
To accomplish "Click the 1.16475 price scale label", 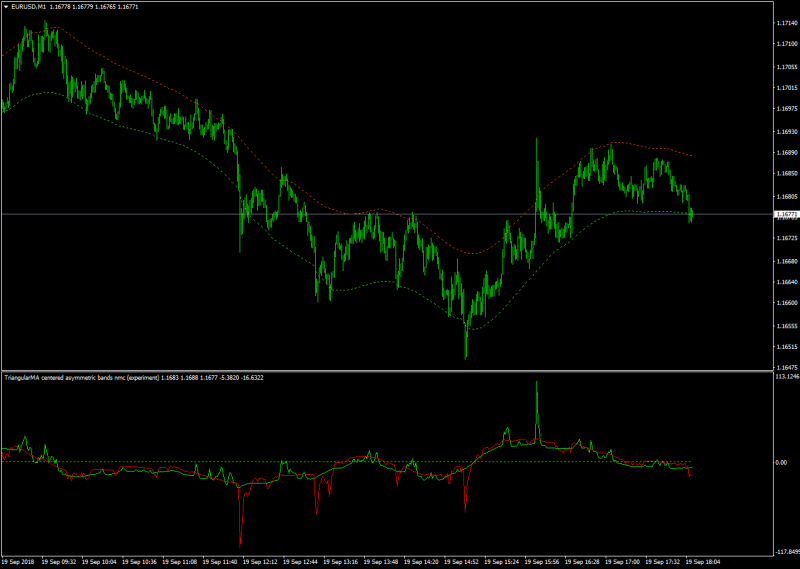I will pyautogui.click(x=786, y=367).
